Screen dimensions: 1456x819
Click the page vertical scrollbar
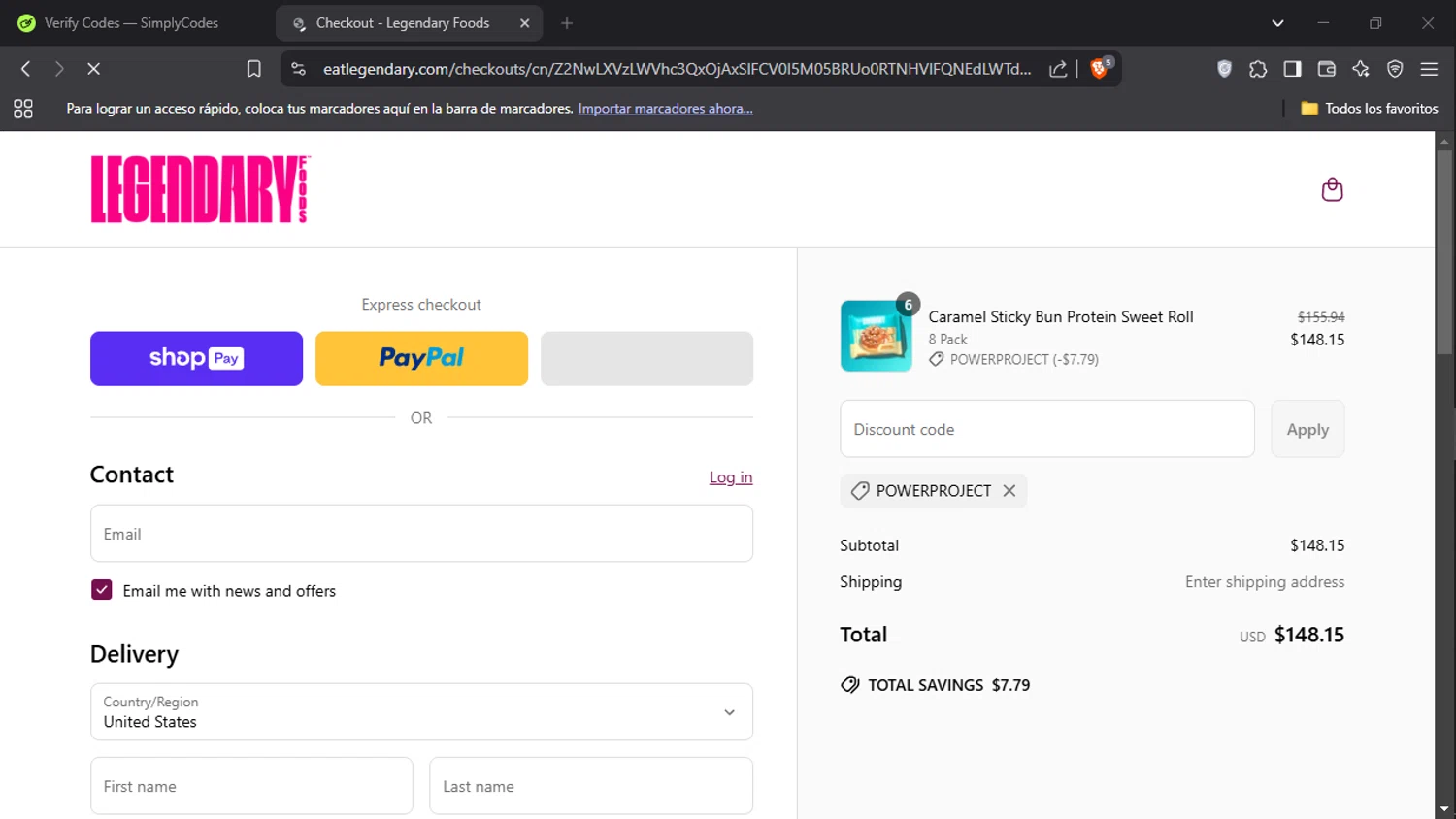point(1444,252)
